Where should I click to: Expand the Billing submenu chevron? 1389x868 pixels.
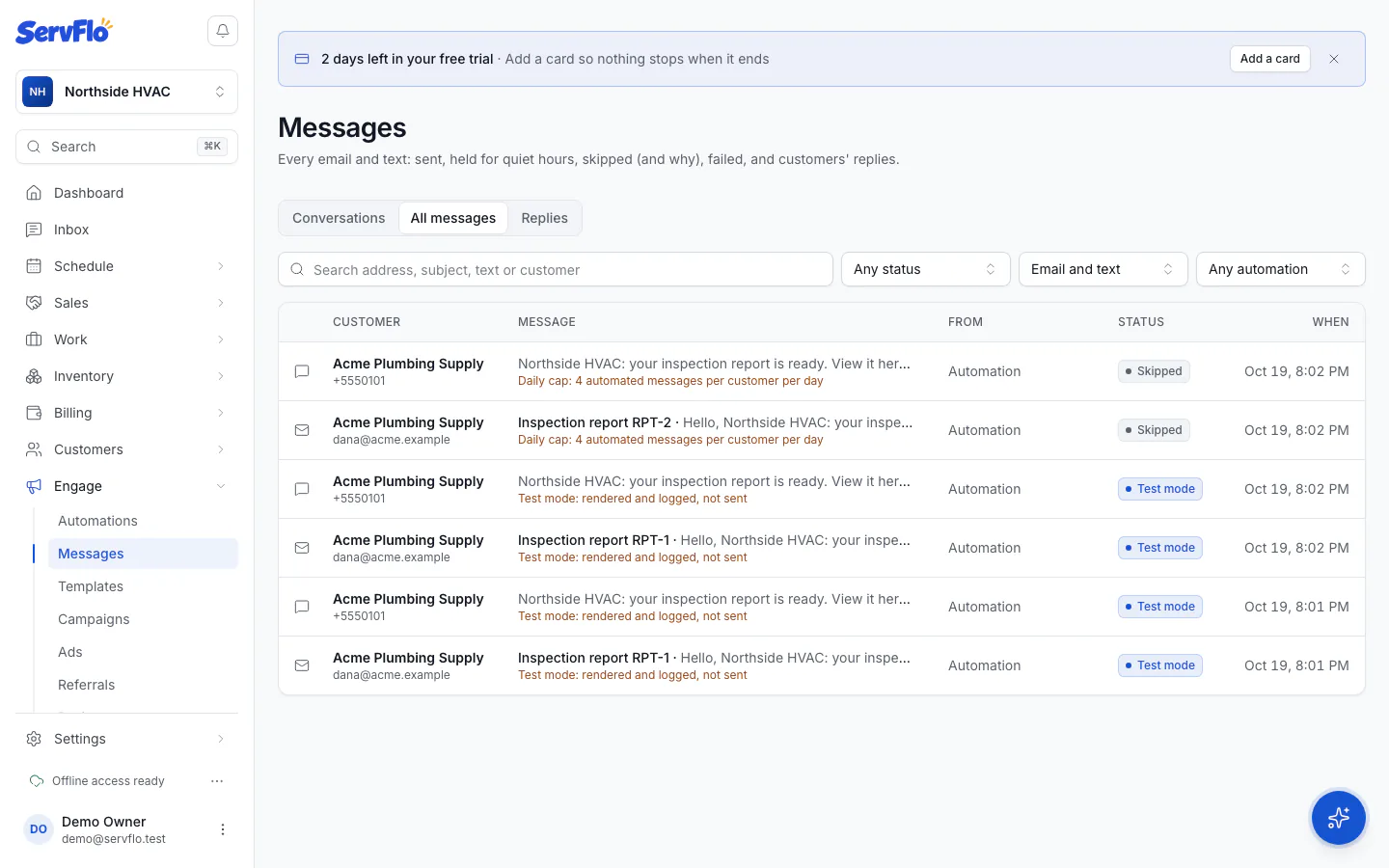221,413
